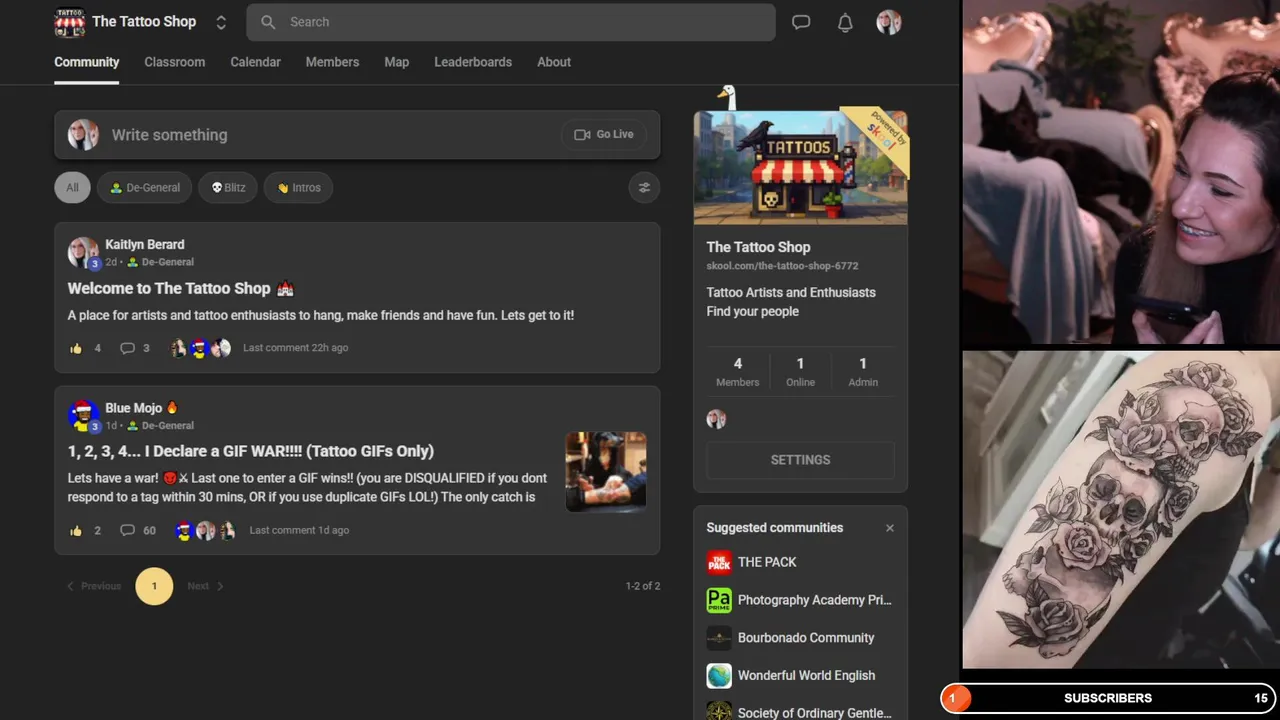Open the Tattoo Shop banner image

point(801,168)
